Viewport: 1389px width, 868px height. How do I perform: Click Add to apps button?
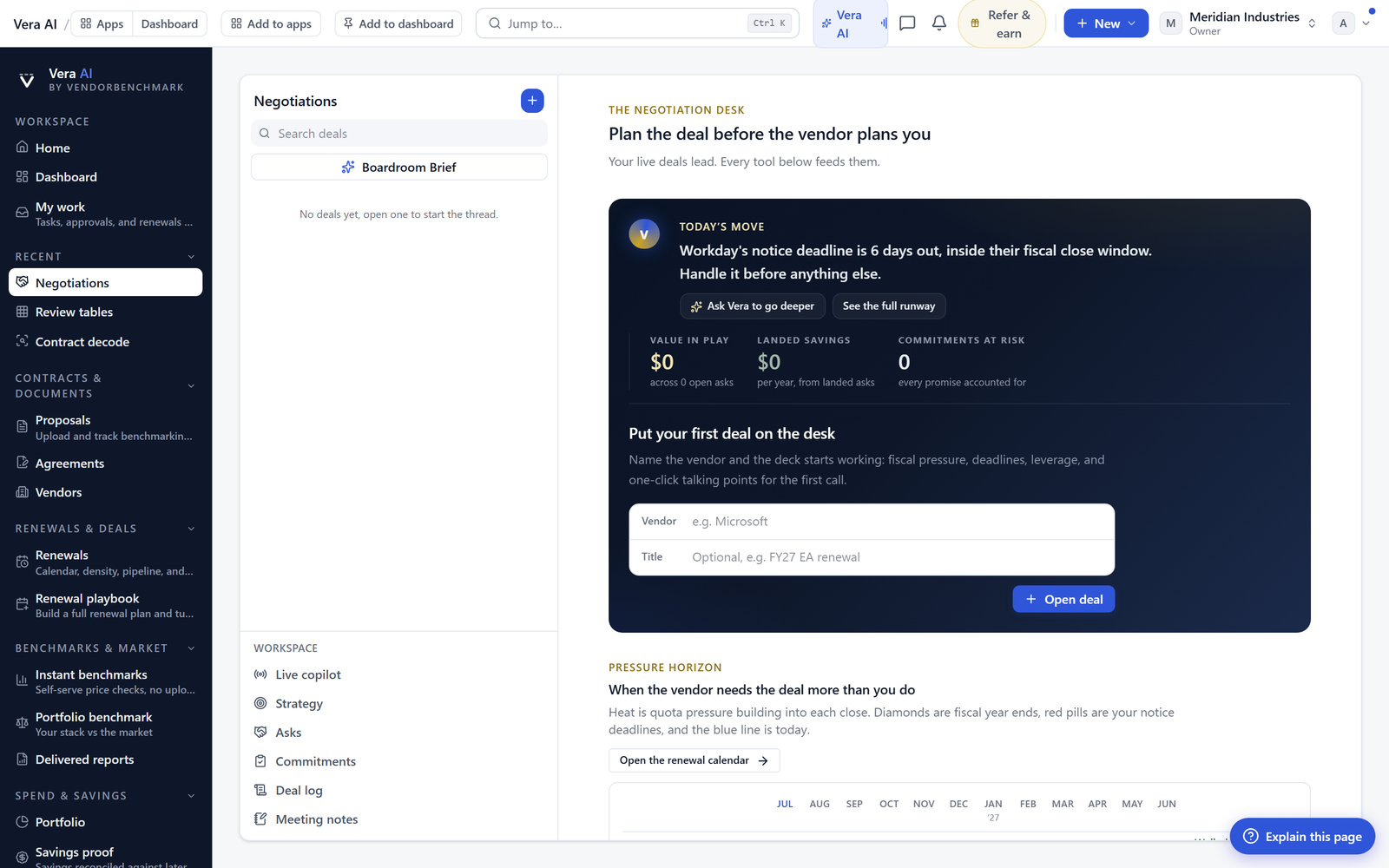pyautogui.click(x=271, y=23)
